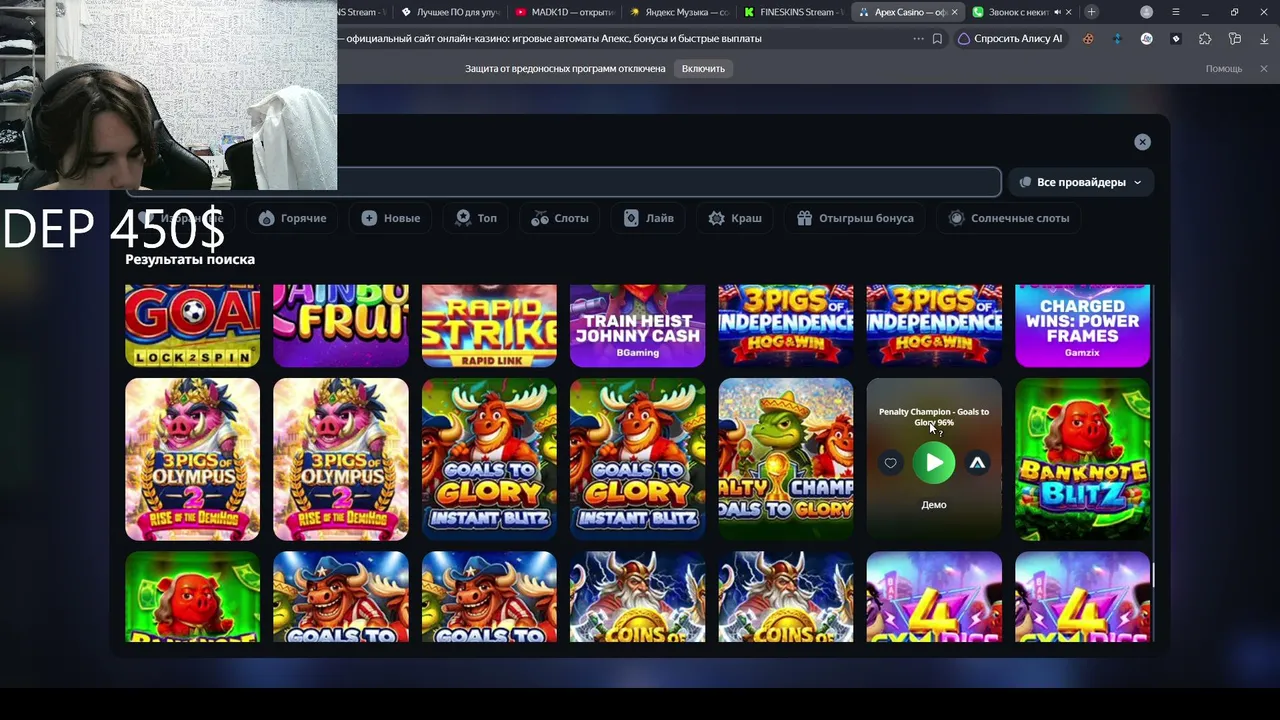
Task: Switch to the MADK1D YouTube tab
Action: [x=565, y=12]
